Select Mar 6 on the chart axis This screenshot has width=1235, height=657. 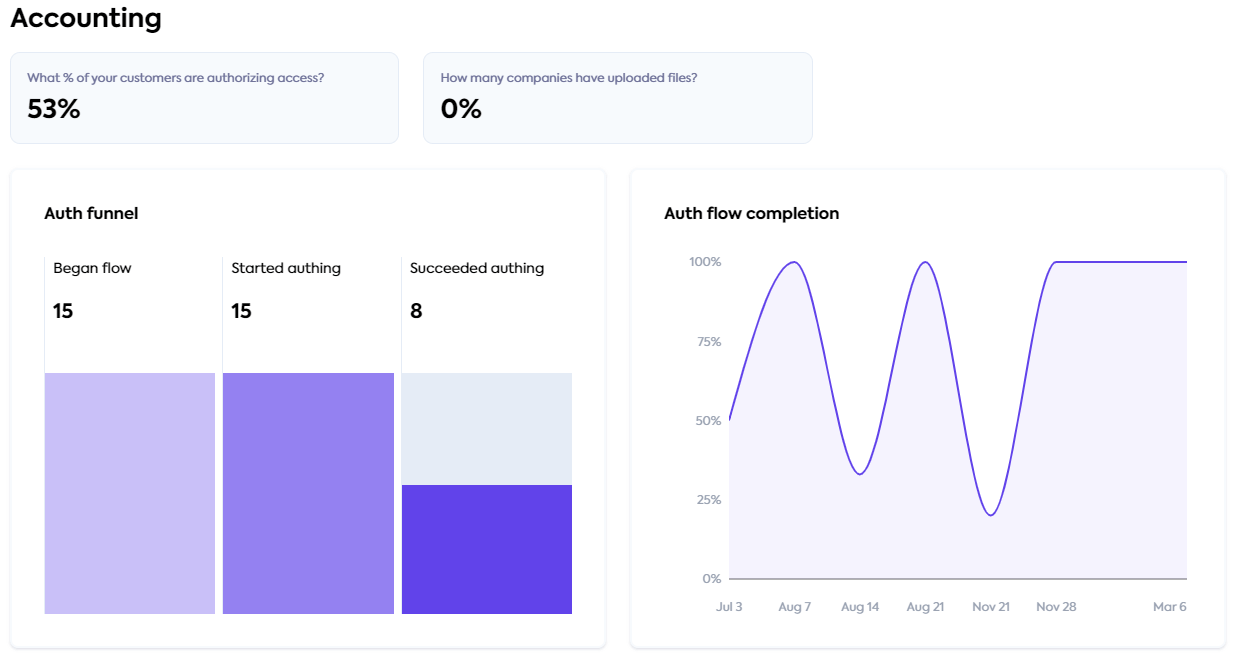pyautogui.click(x=1171, y=607)
